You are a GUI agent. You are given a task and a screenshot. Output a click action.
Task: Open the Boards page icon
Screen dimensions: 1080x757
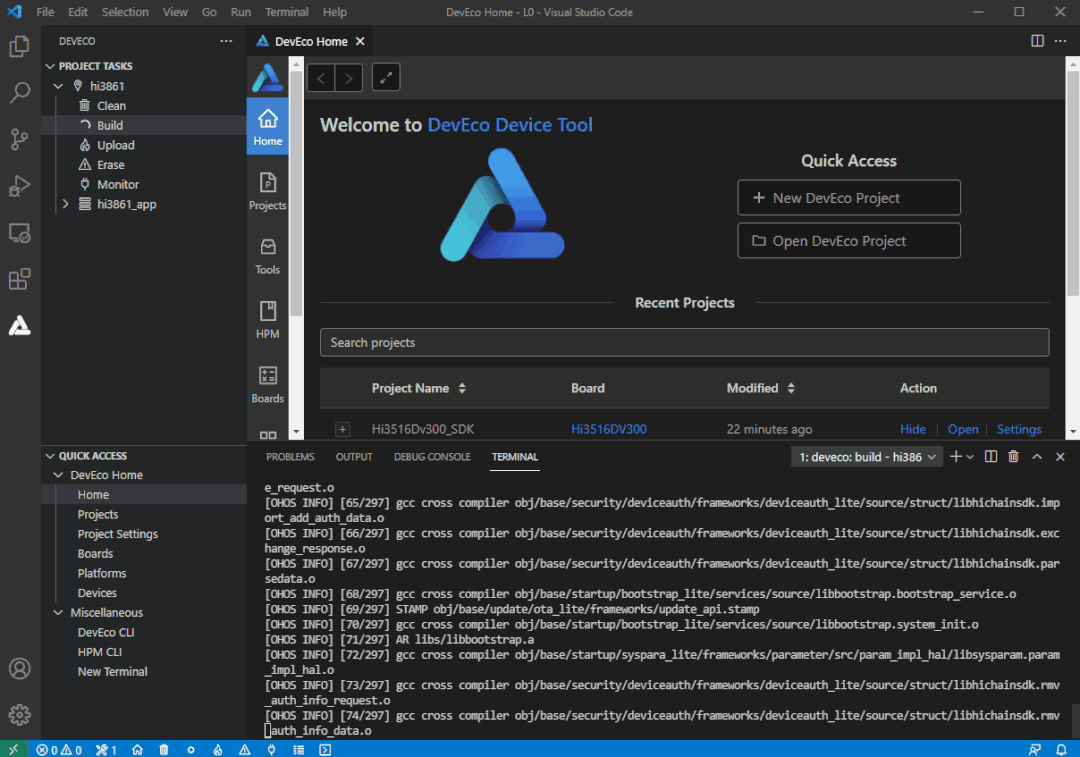(x=267, y=383)
